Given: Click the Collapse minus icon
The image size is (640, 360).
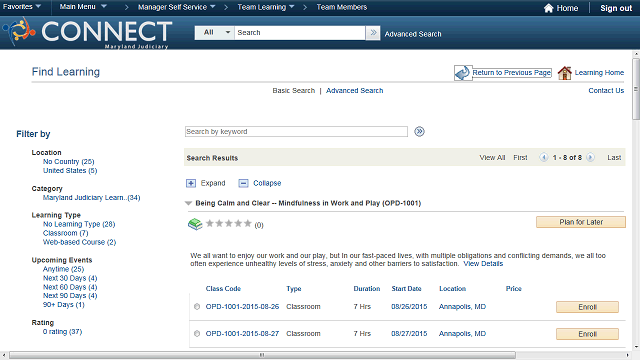Looking at the screenshot, I should click(x=243, y=183).
